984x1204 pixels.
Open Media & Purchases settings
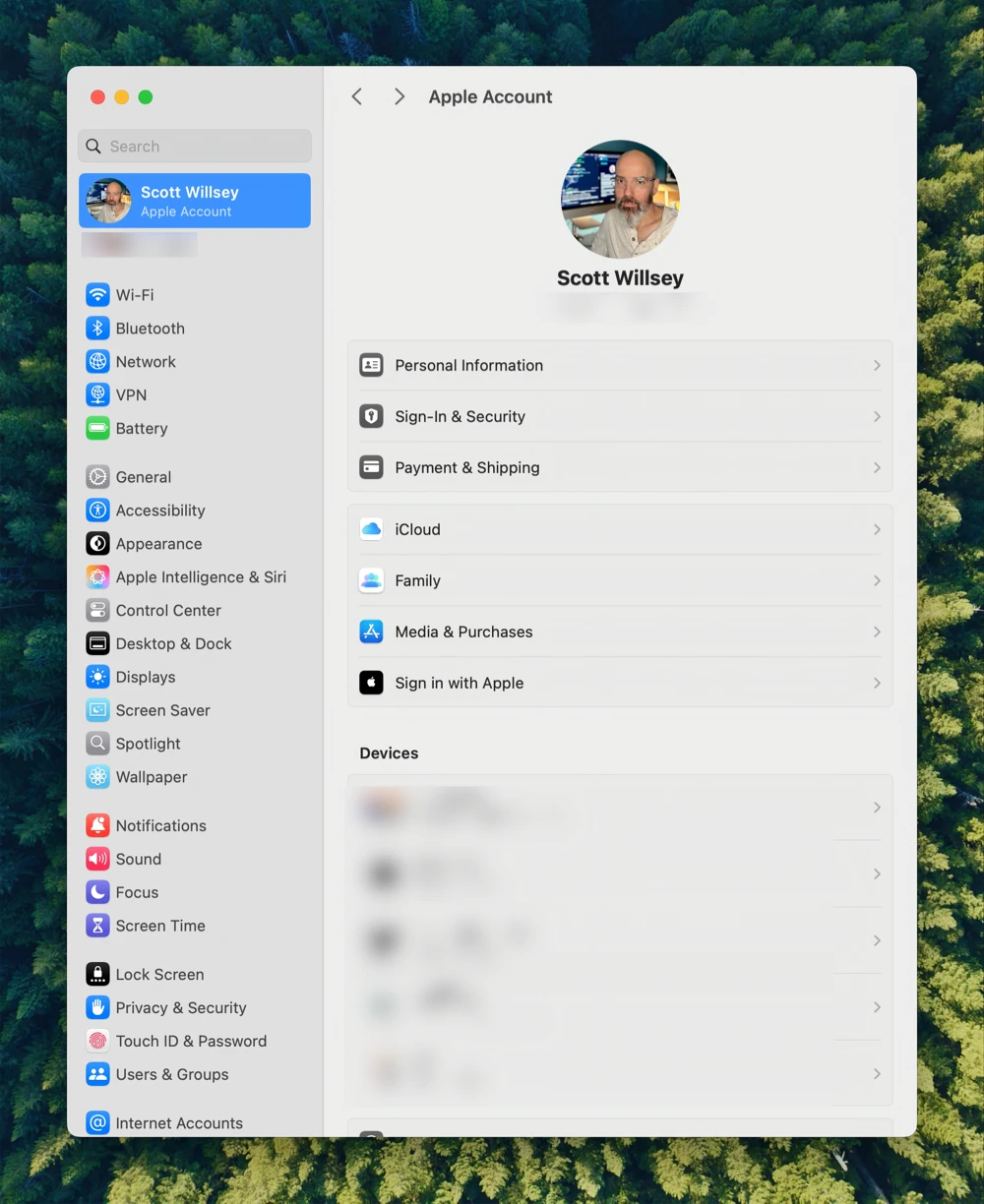coord(620,632)
